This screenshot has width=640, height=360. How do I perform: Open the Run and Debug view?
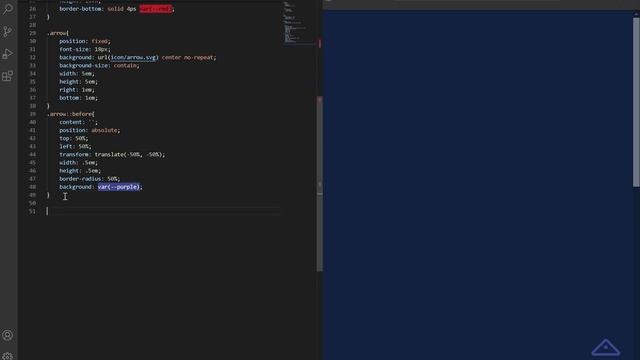point(8,54)
